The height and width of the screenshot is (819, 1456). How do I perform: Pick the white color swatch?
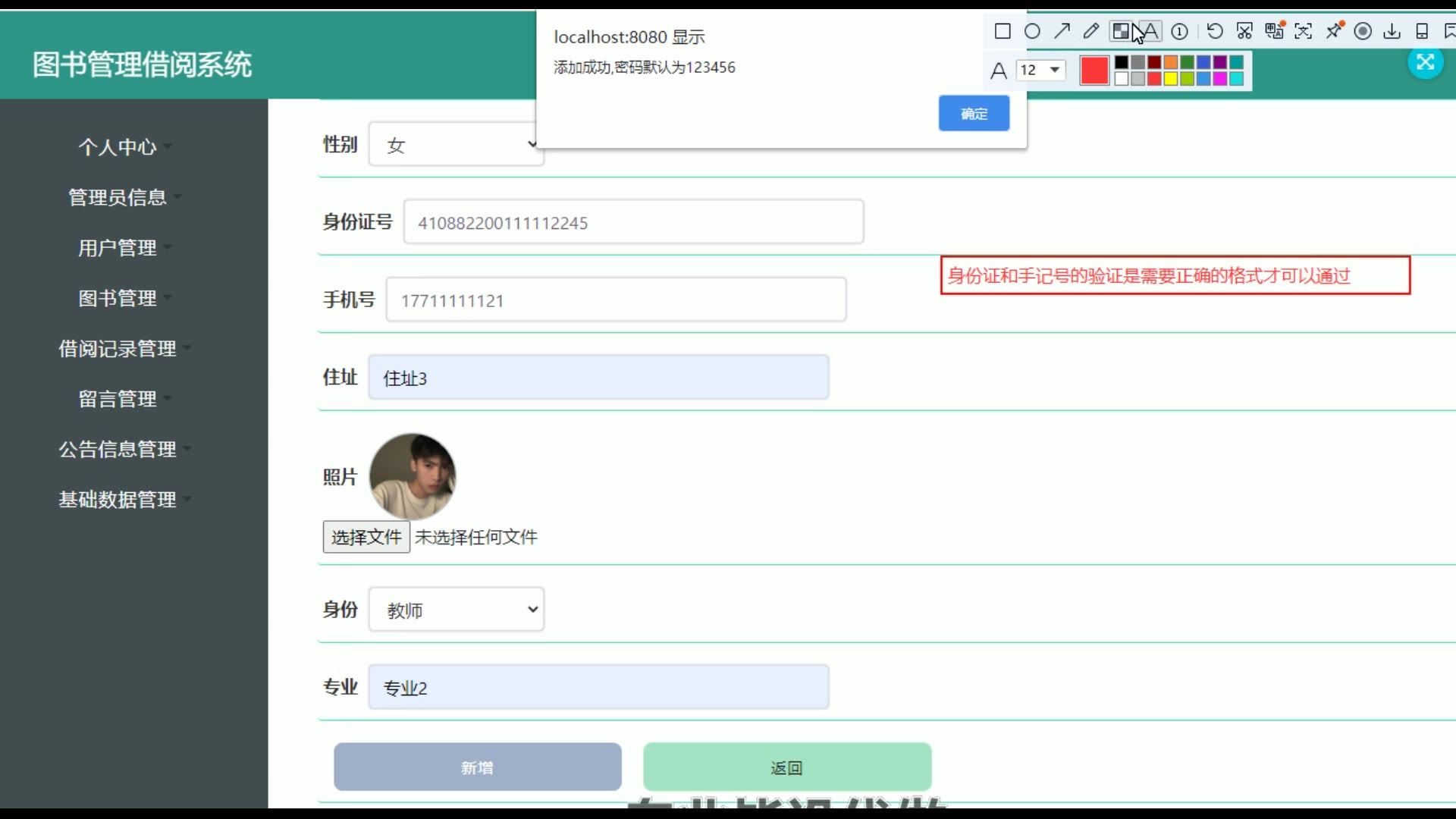click(1122, 78)
